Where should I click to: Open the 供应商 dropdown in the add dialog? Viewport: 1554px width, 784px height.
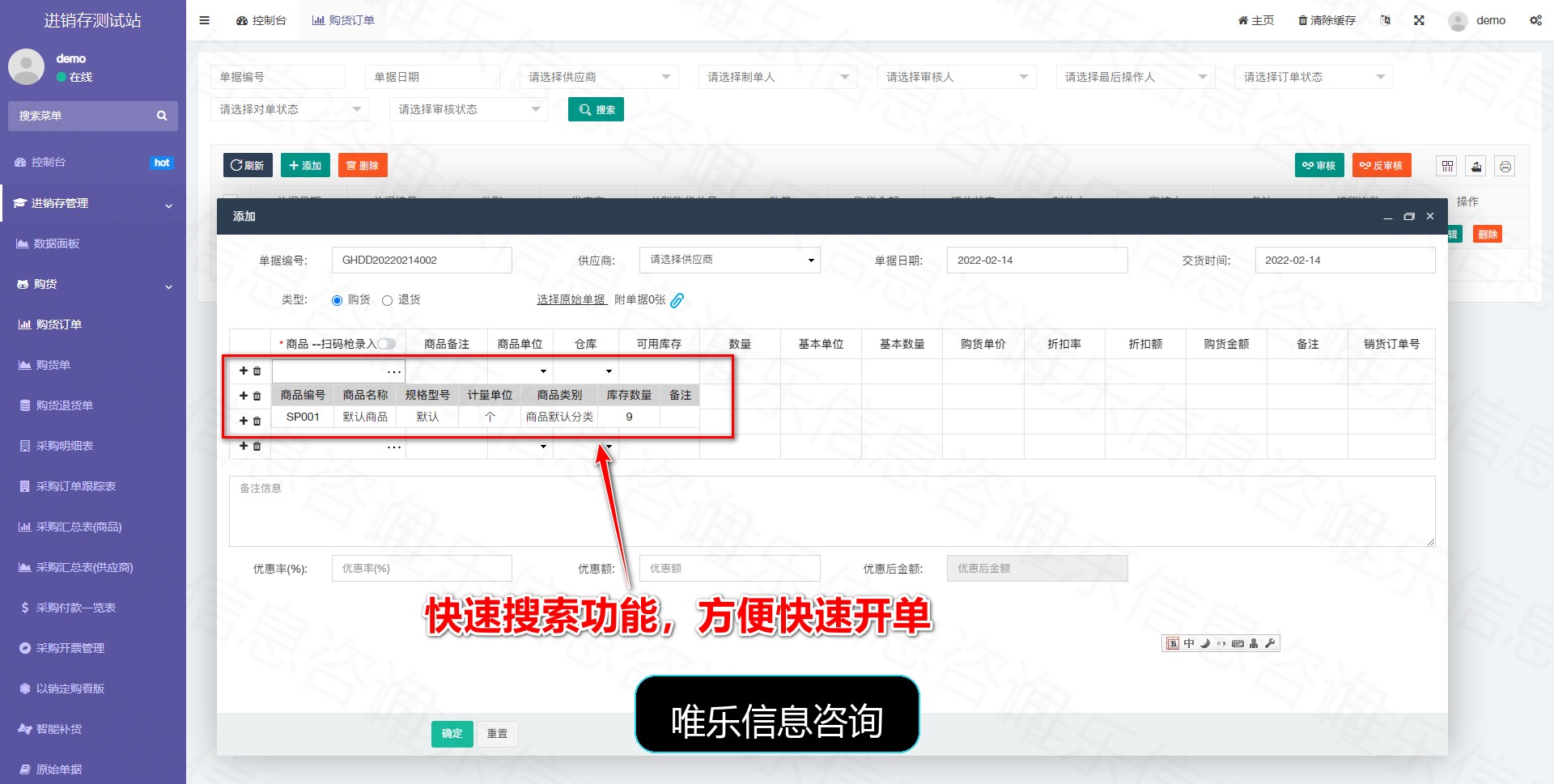coord(730,260)
